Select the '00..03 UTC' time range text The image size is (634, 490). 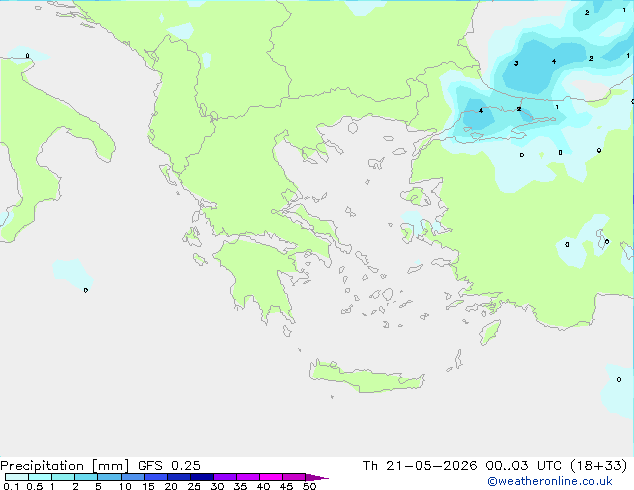point(524,466)
